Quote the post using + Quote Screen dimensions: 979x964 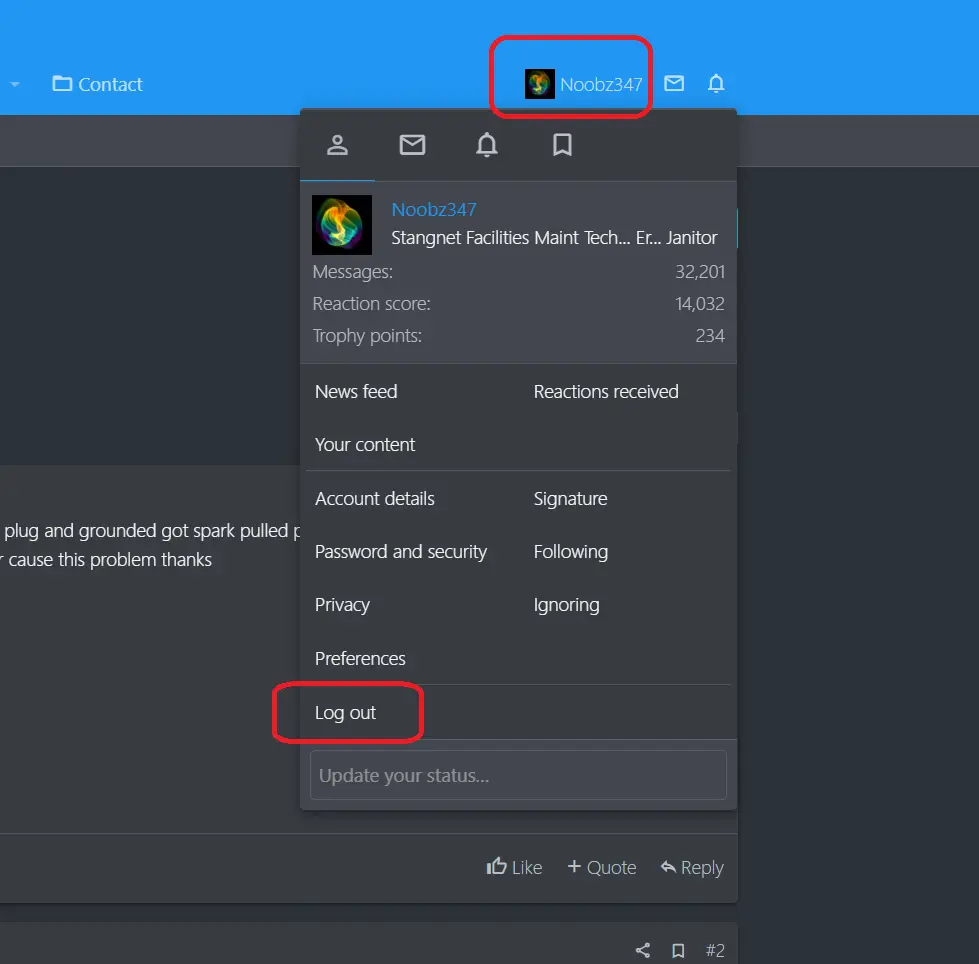coord(601,867)
